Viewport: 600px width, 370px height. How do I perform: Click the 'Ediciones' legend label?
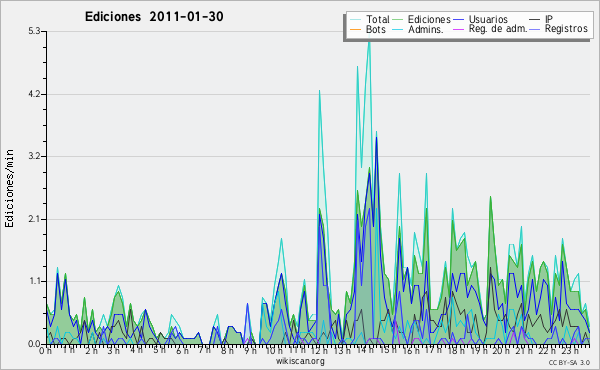click(429, 19)
